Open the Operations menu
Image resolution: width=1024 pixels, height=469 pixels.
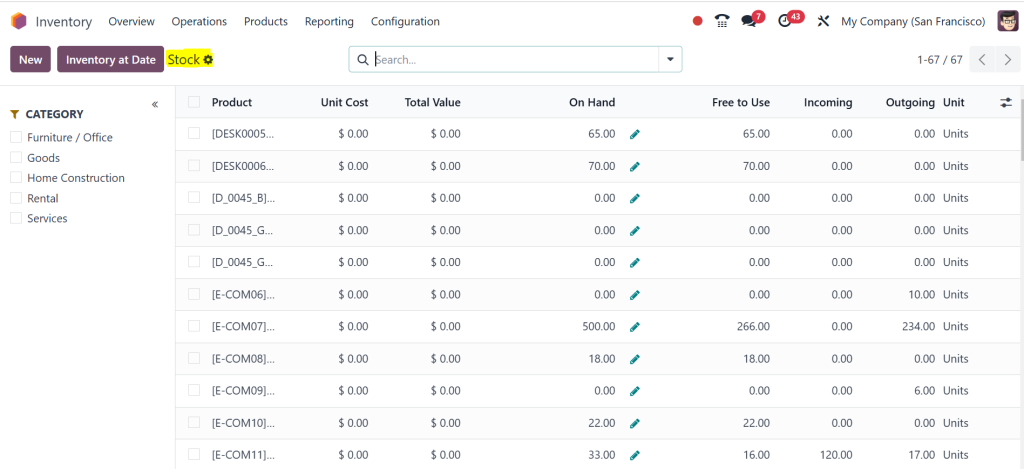coord(199,22)
